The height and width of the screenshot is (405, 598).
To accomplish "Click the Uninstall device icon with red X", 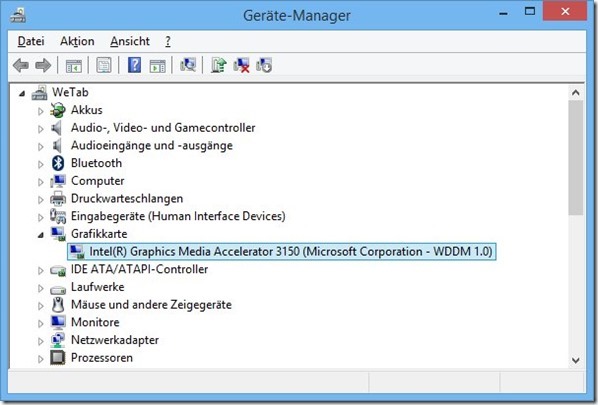I will coord(241,65).
